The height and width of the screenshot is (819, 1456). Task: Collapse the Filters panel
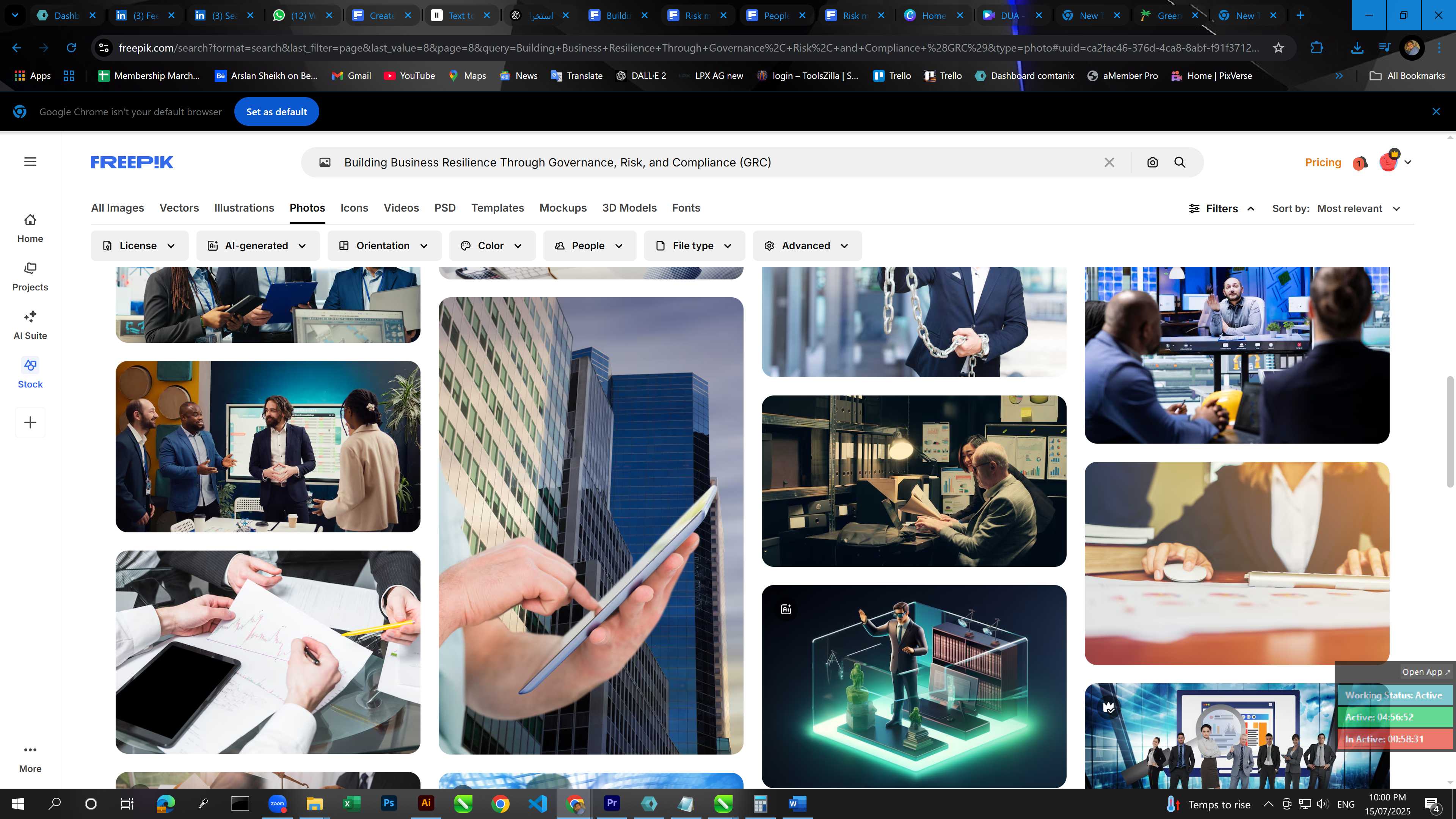click(x=1221, y=209)
